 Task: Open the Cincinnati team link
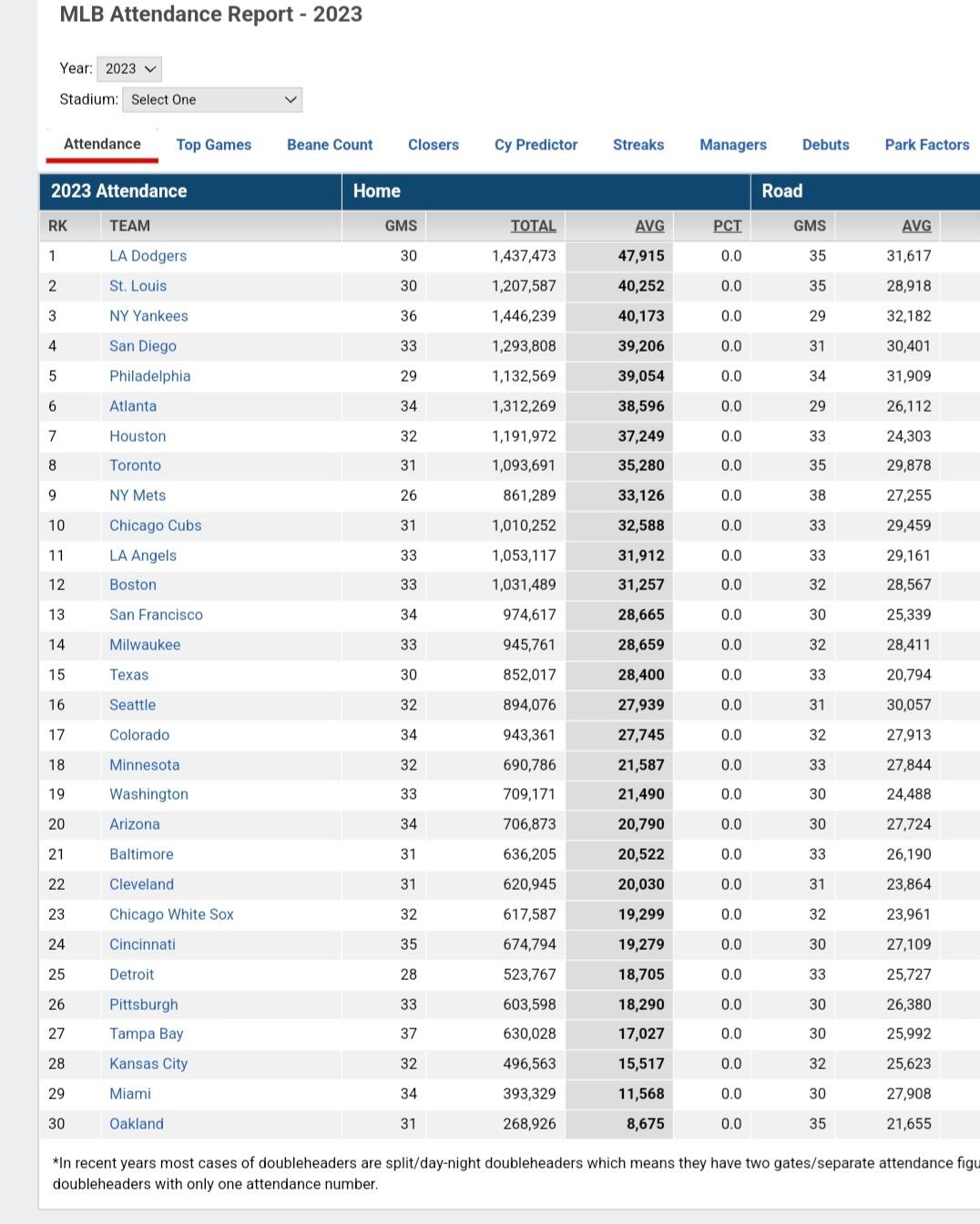click(142, 944)
